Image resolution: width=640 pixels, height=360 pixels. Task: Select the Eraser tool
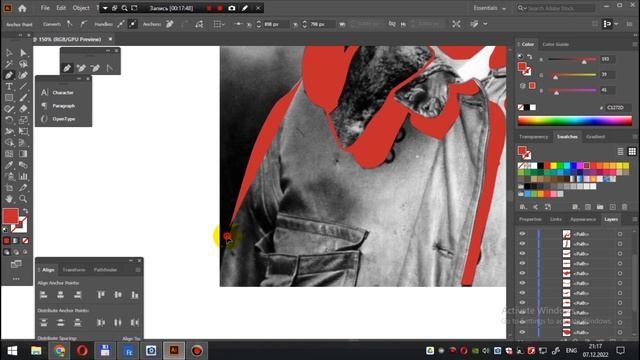coord(23,109)
